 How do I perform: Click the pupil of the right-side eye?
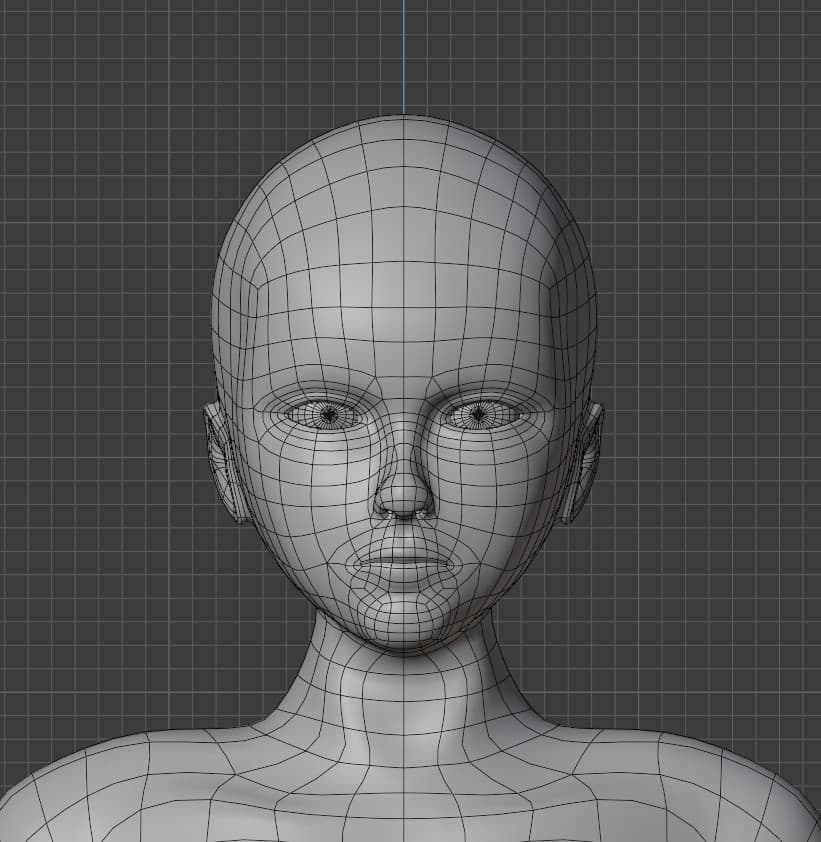479,413
